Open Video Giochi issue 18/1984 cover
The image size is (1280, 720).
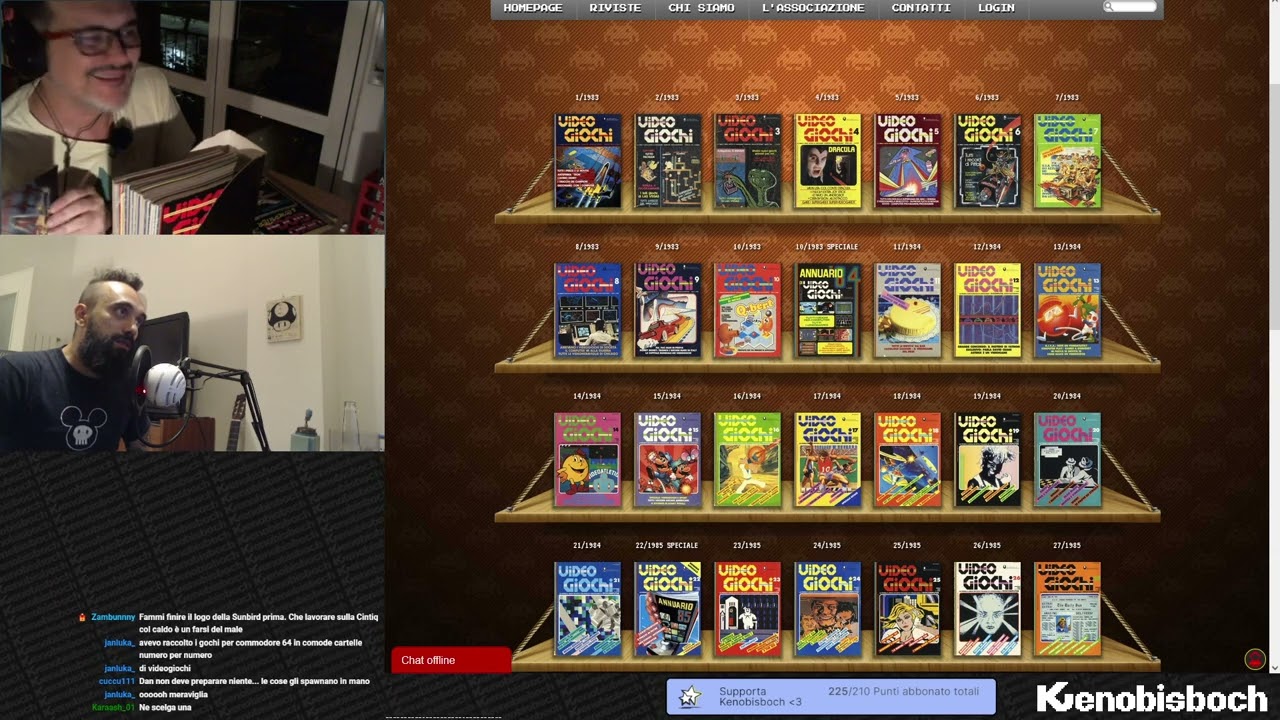(908, 460)
